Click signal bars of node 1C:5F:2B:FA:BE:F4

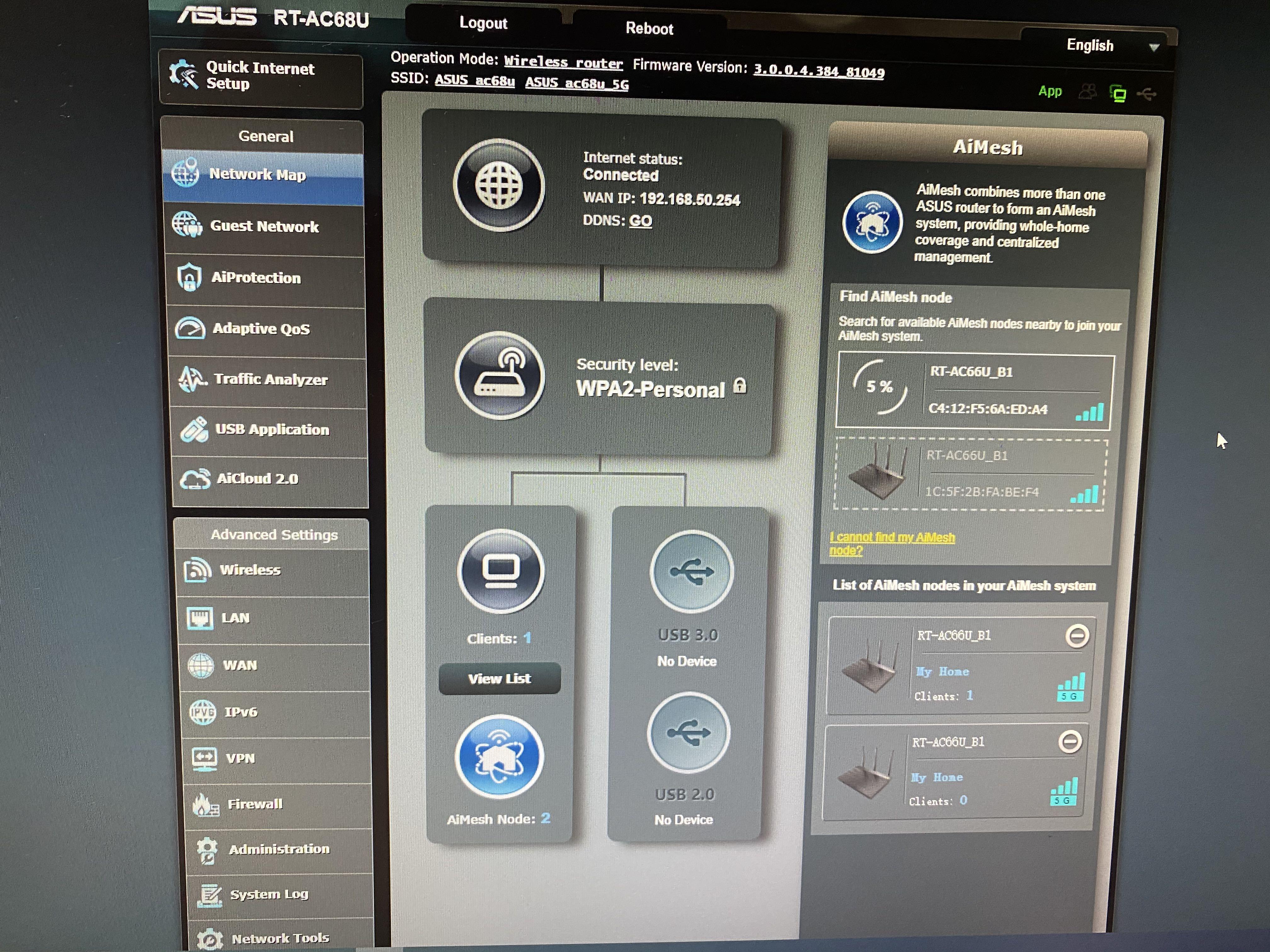[x=1084, y=494]
